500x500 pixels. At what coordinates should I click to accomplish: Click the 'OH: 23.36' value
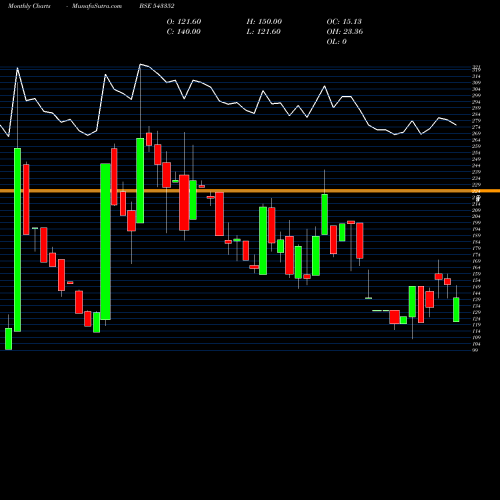[345, 32]
